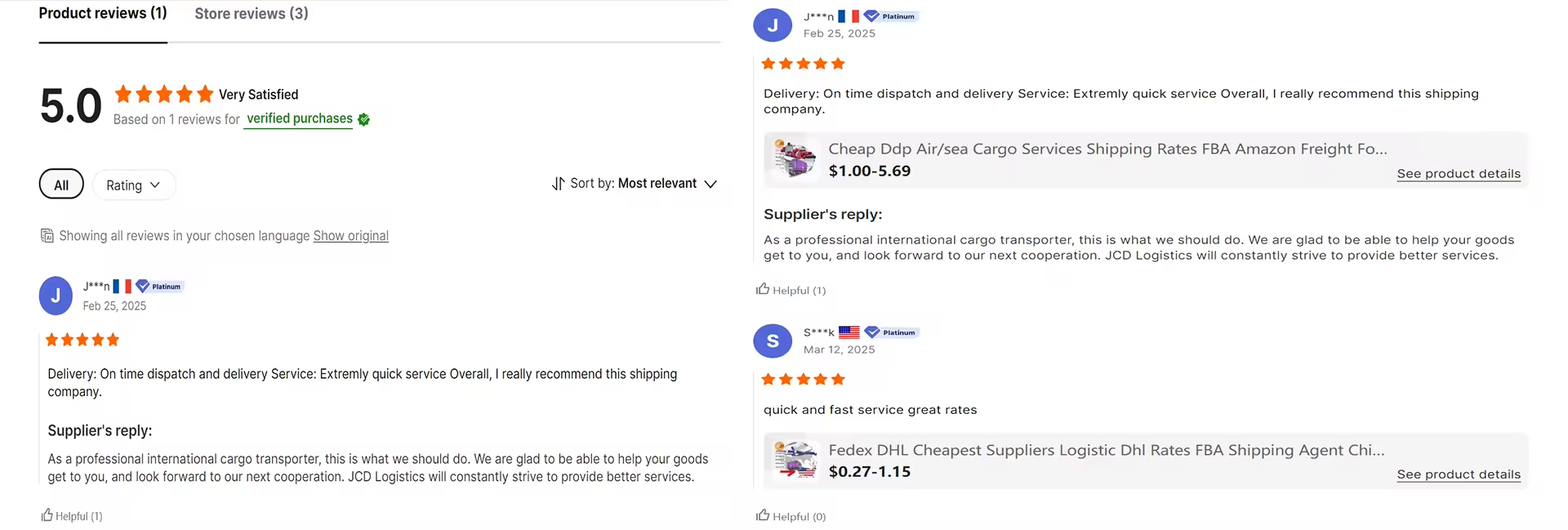Click the translation icon next to Showing all reviews
The image size is (1568, 530).
(x=47, y=236)
